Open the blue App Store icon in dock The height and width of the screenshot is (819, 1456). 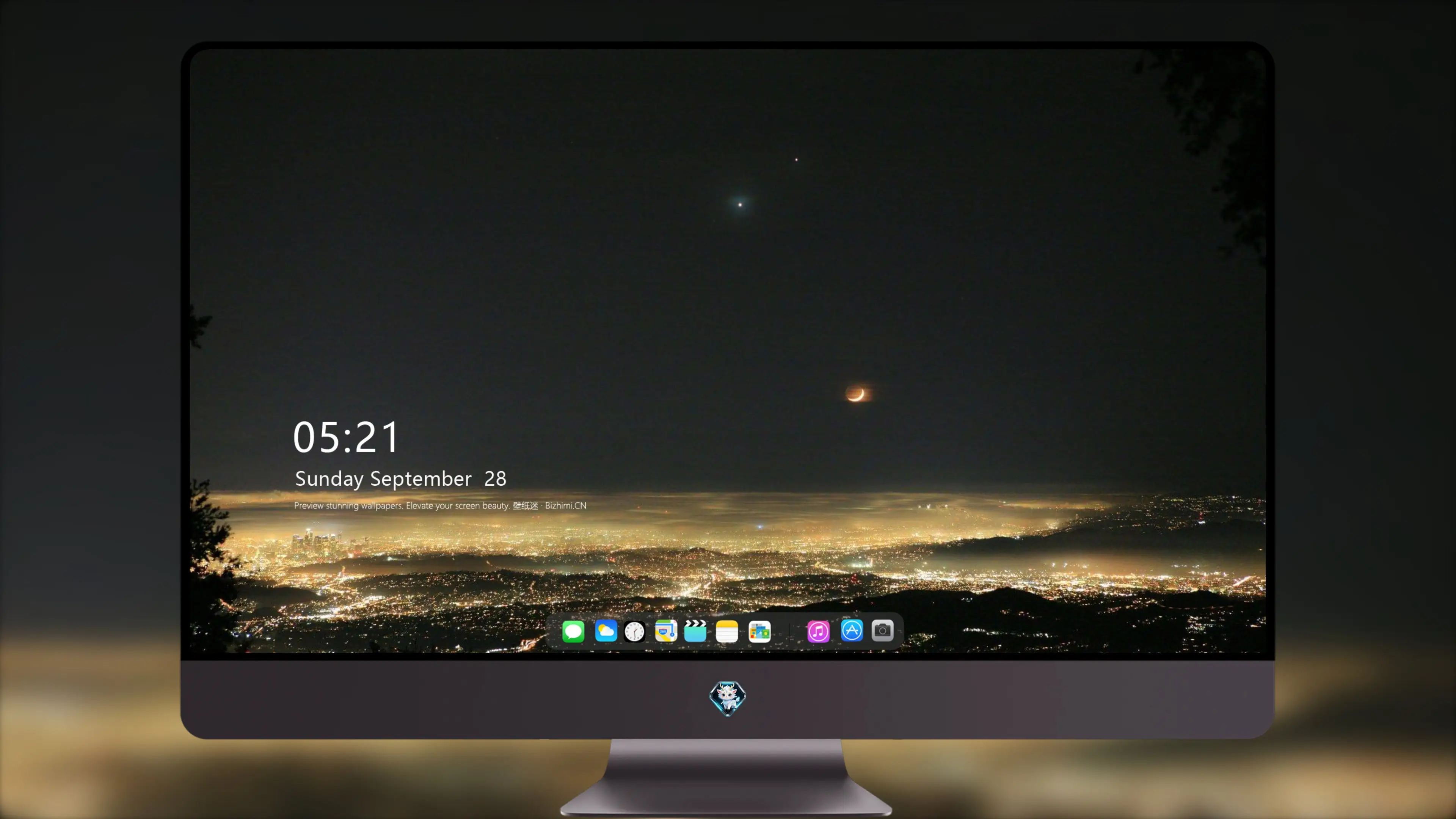point(851,631)
